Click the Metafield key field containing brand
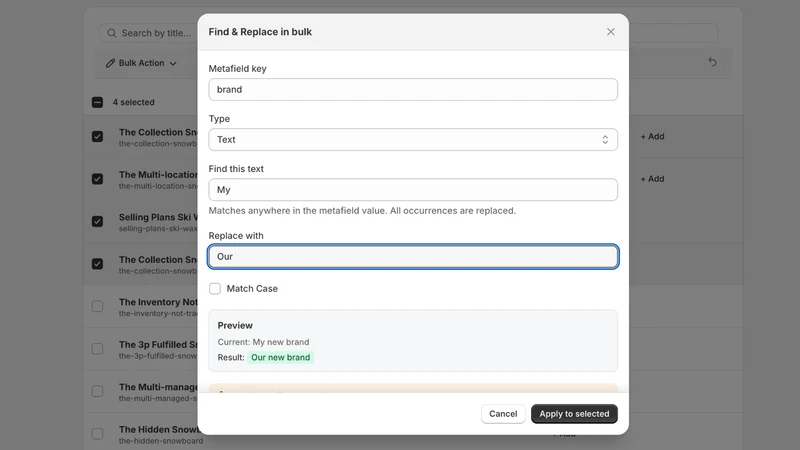The image size is (800, 450). point(413,89)
